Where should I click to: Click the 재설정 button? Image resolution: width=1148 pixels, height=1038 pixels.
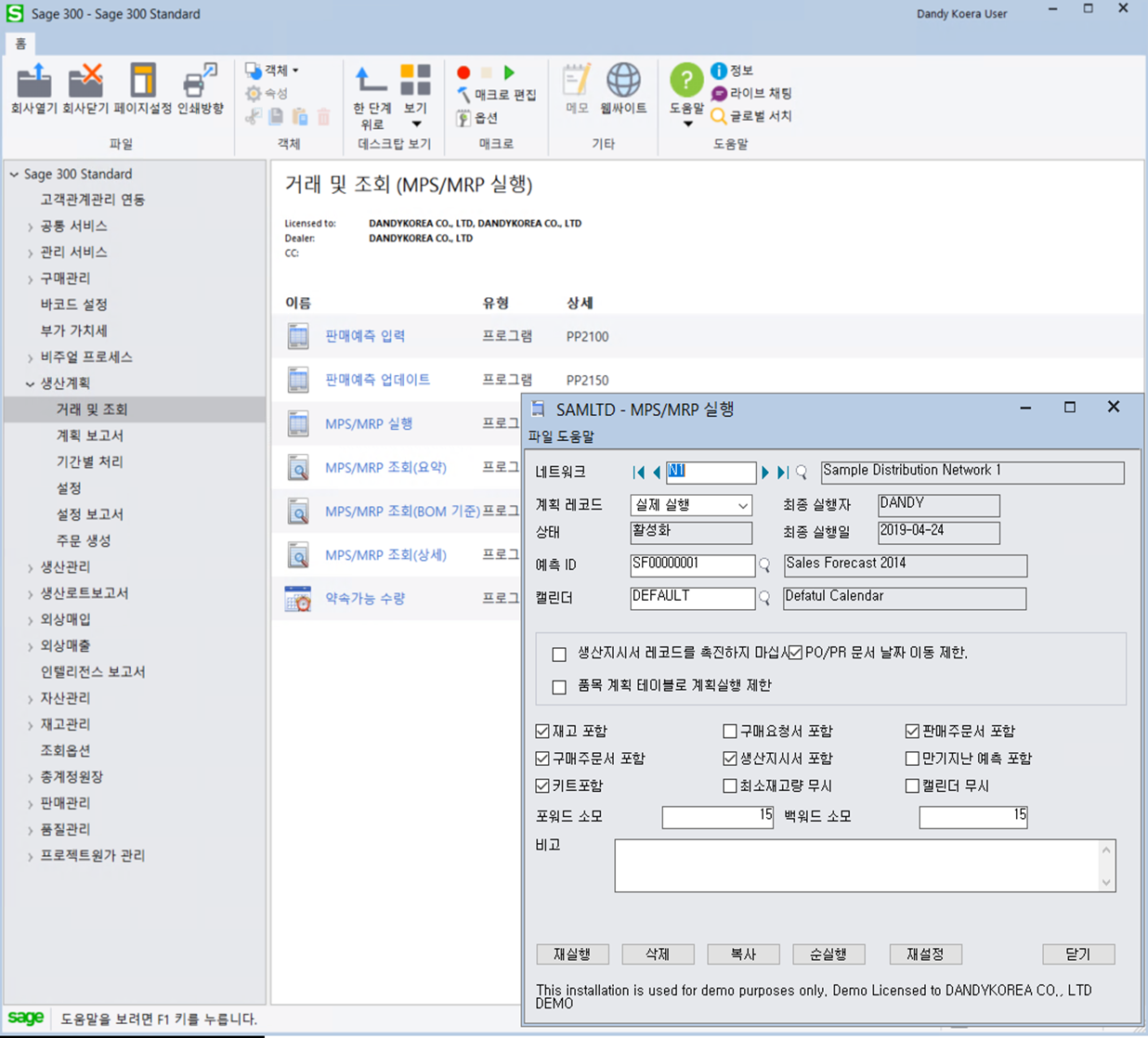[925, 954]
